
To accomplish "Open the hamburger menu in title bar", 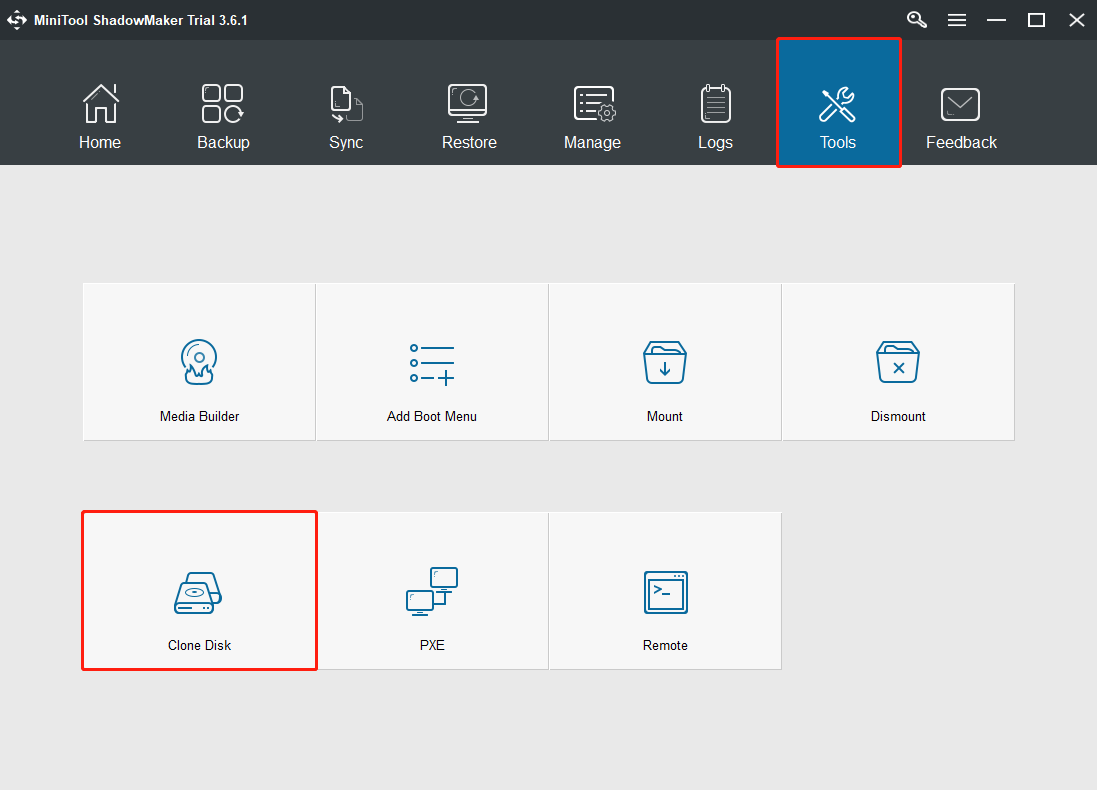I will pyautogui.click(x=956, y=20).
